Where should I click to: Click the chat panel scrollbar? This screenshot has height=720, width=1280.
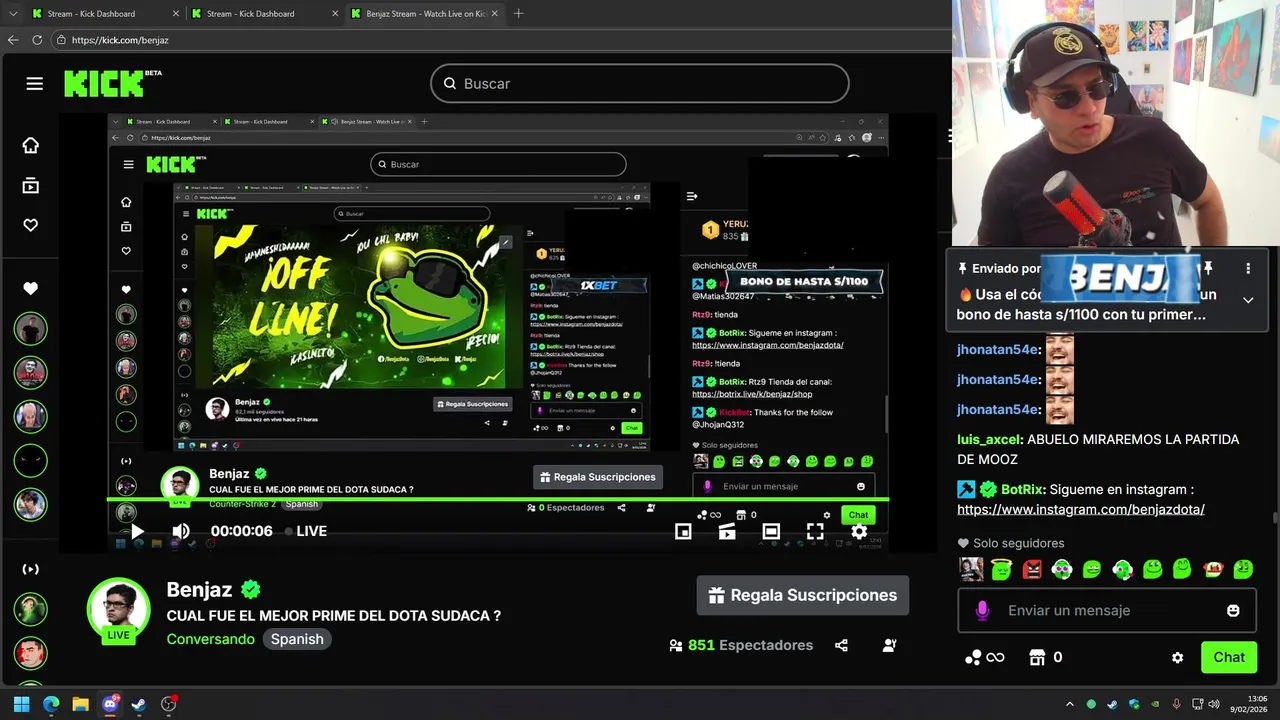click(1275, 518)
